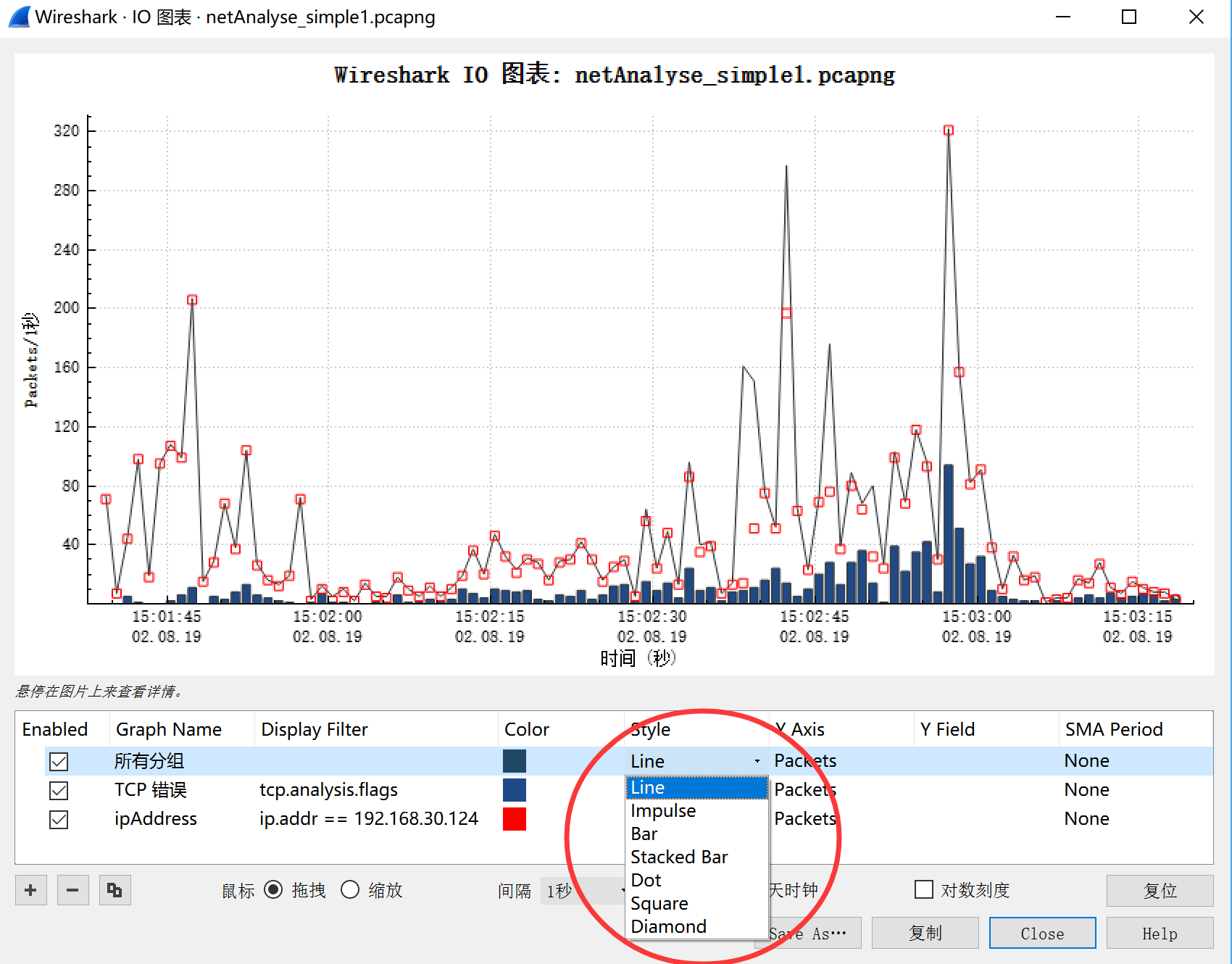The height and width of the screenshot is (964, 1232).
Task: Open the Style Line combo box
Action: (696, 761)
